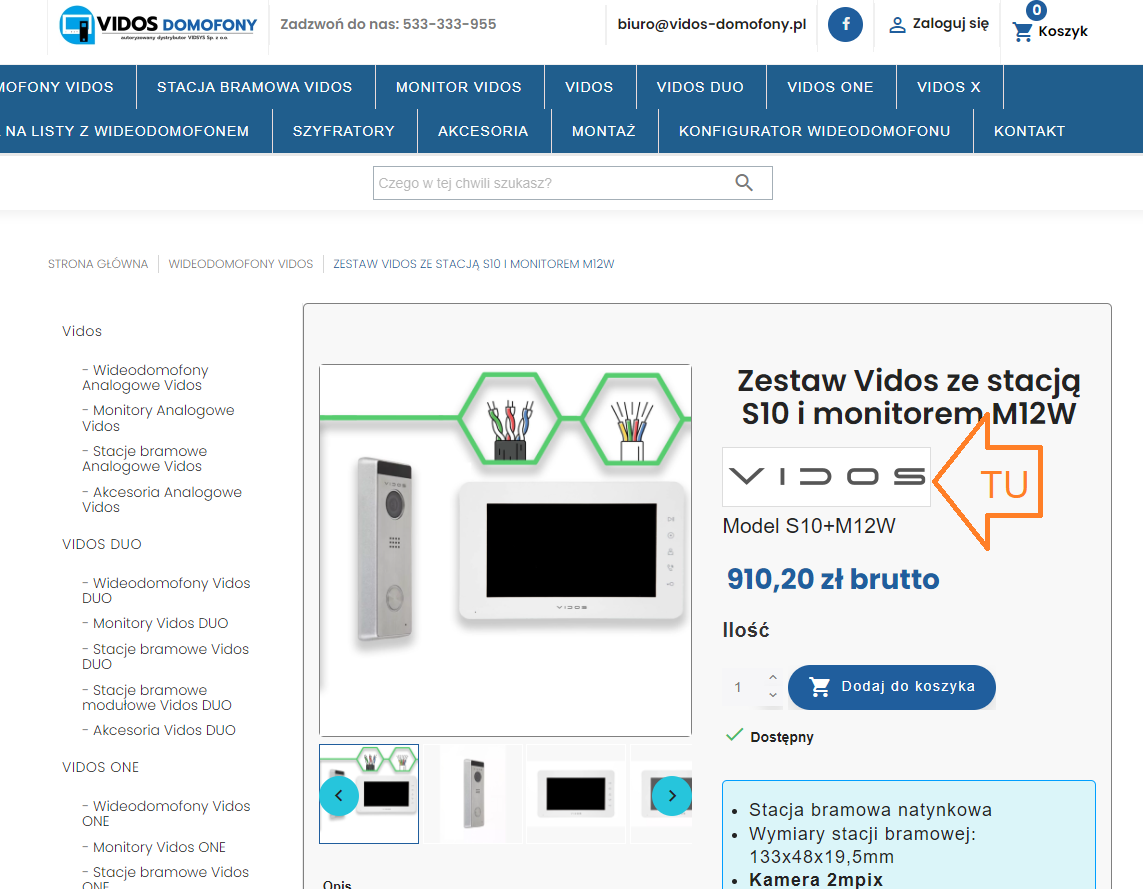Image resolution: width=1143 pixels, height=889 pixels.
Task: Open VIDOS ONE sidebar category
Action: pos(101,767)
